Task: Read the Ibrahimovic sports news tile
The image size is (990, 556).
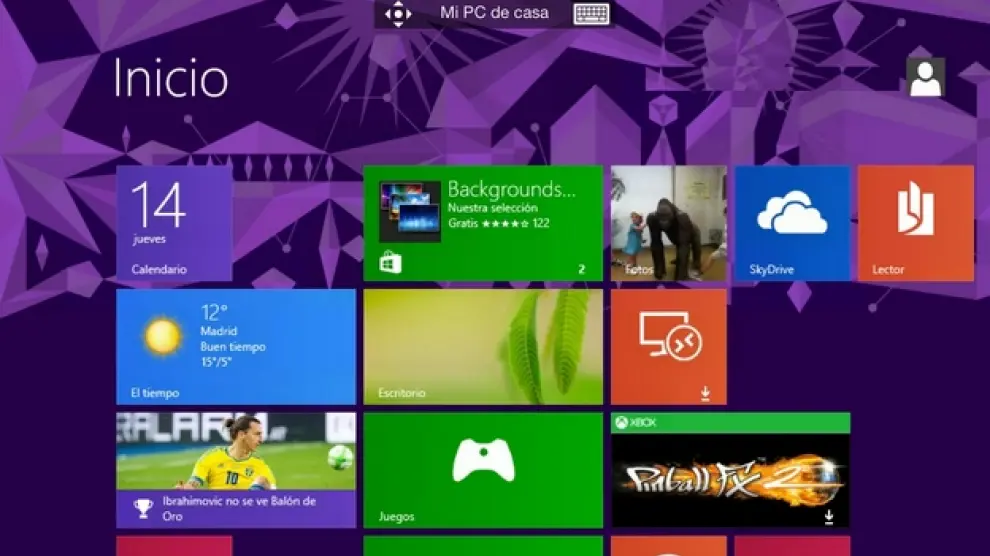Action: 236,470
